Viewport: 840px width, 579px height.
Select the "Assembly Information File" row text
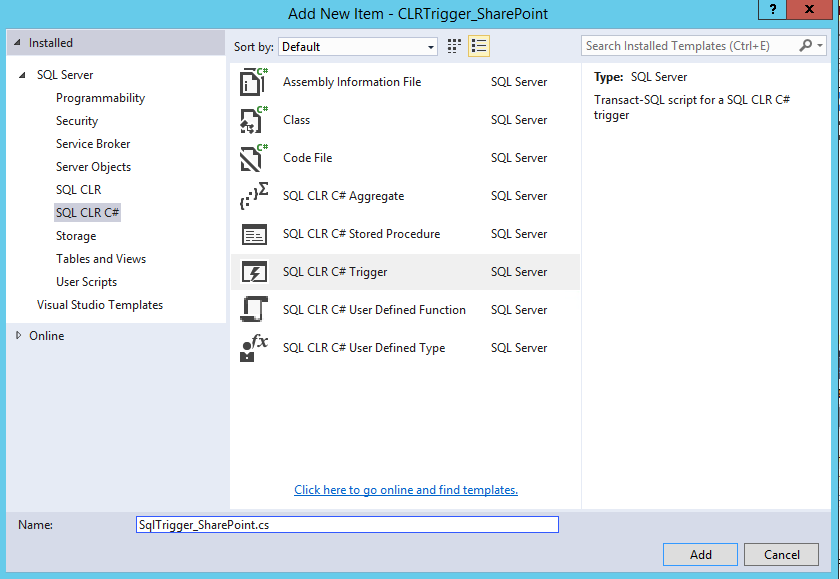[352, 82]
